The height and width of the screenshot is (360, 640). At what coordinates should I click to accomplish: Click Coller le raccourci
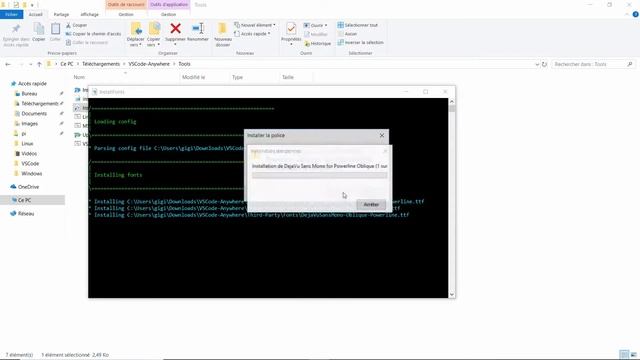(87, 42)
